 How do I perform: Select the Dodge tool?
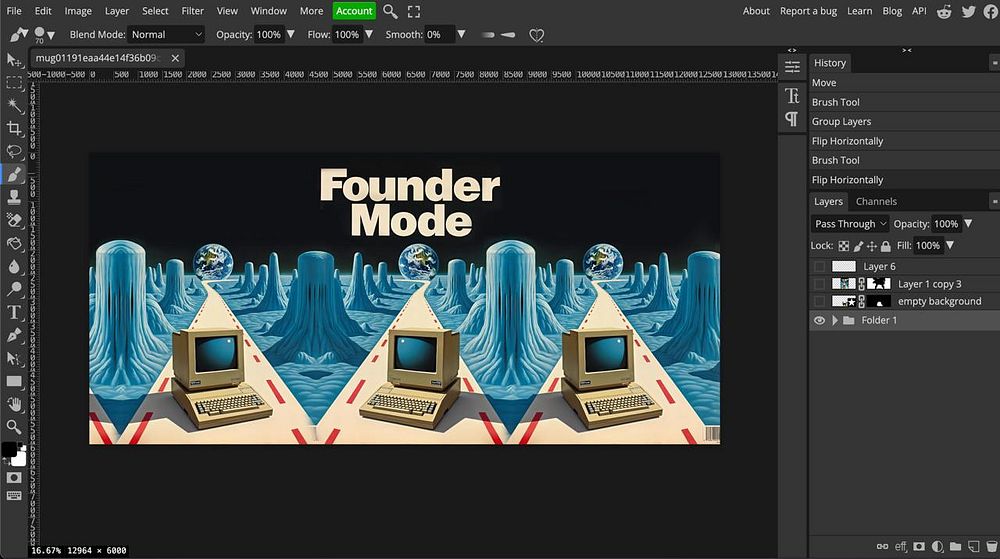click(x=13, y=289)
